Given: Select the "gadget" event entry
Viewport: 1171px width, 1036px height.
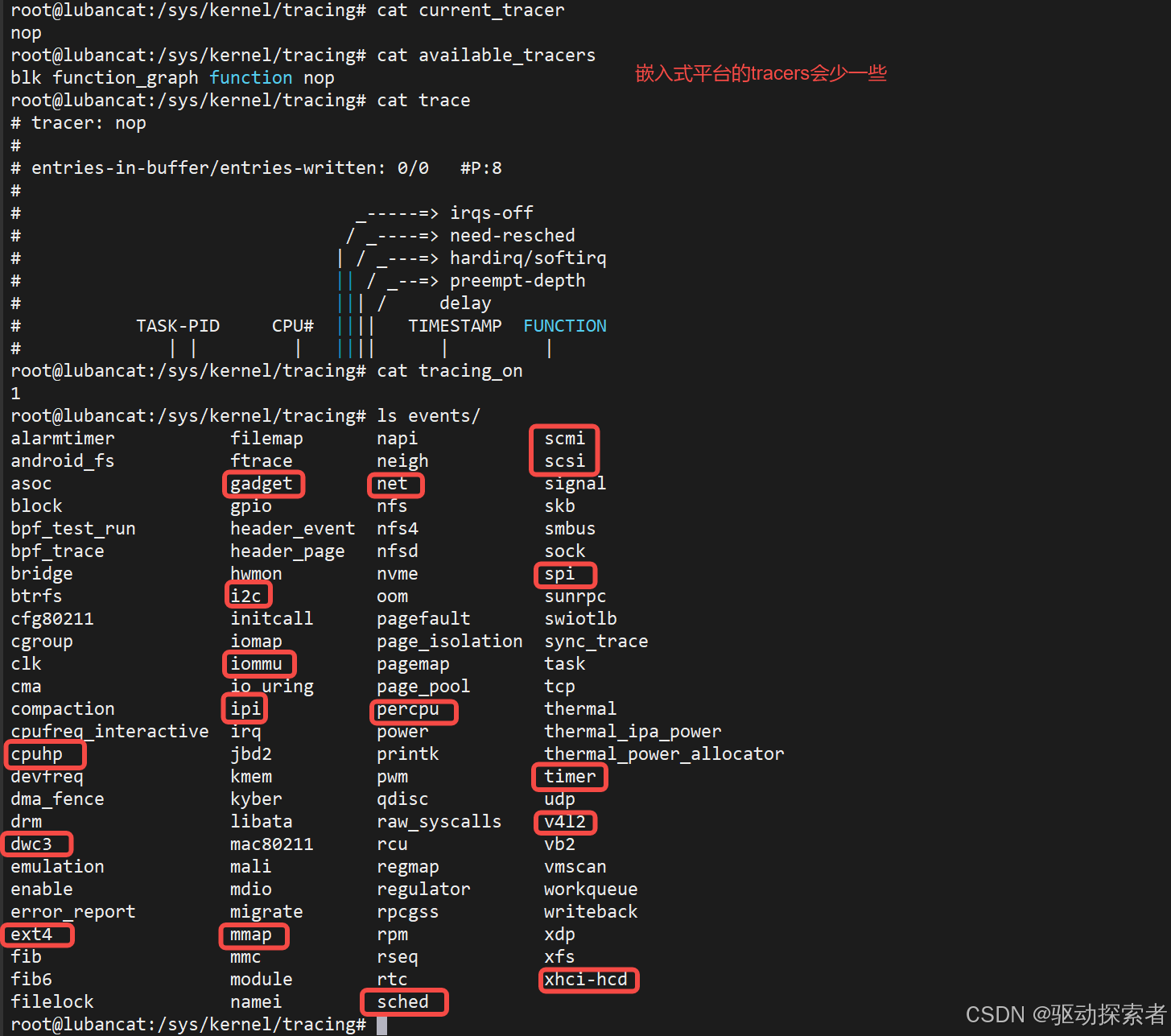Looking at the screenshot, I should click(263, 484).
